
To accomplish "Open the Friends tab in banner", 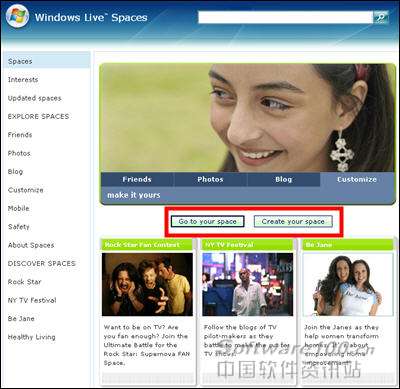I will coord(137,179).
